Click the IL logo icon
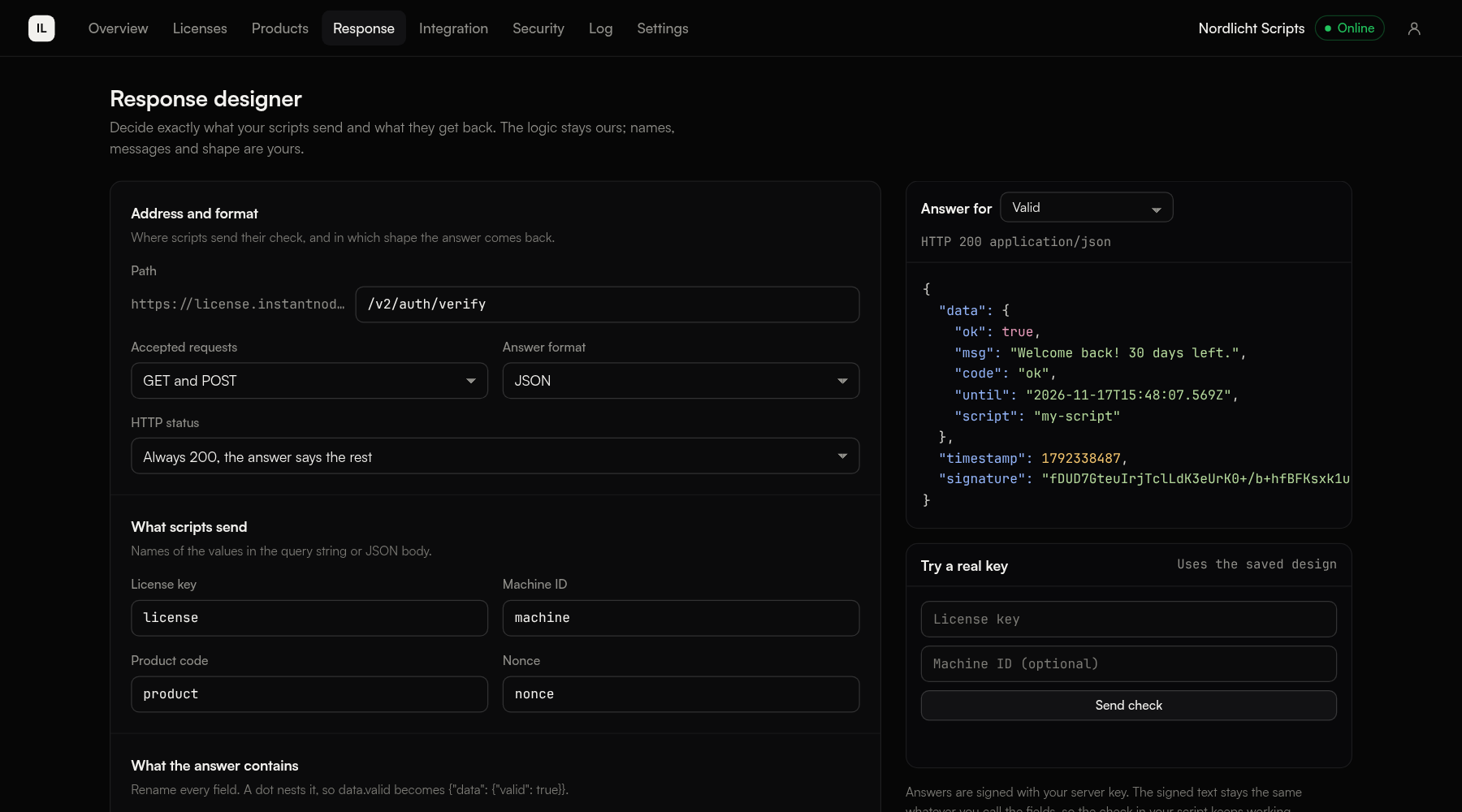1462x812 pixels. tap(41, 28)
